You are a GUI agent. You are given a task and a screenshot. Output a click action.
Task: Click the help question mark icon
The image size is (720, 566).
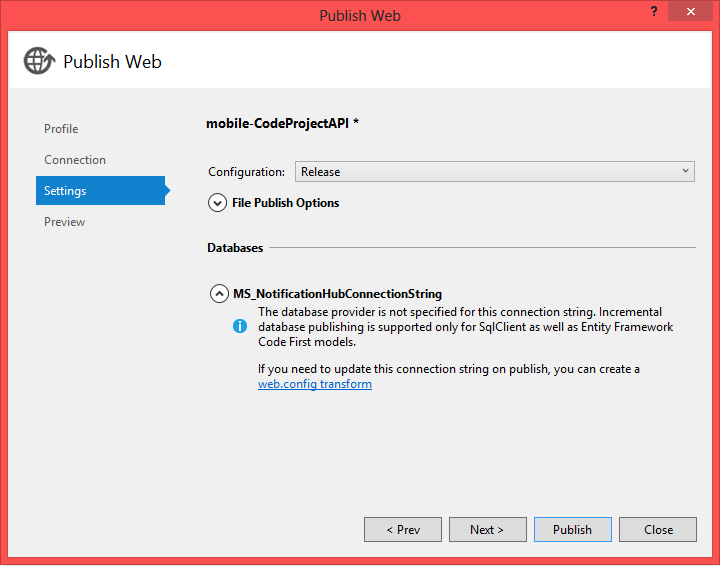pos(654,11)
